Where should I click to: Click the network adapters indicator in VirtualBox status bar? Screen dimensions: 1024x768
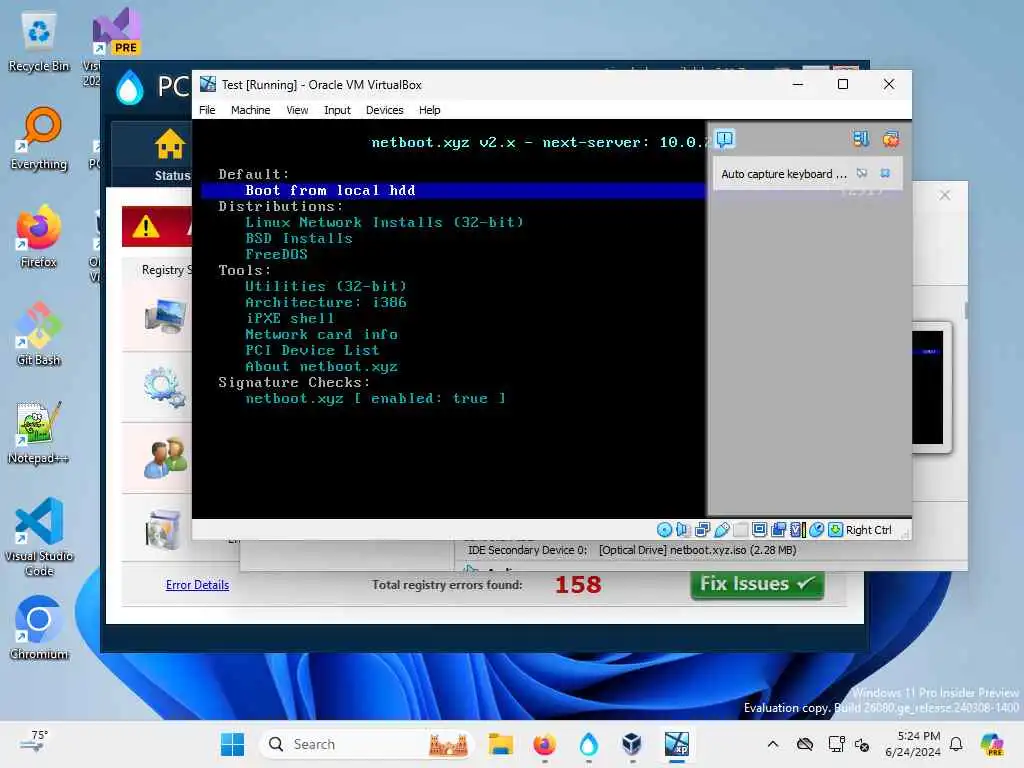pyautogui.click(x=702, y=530)
